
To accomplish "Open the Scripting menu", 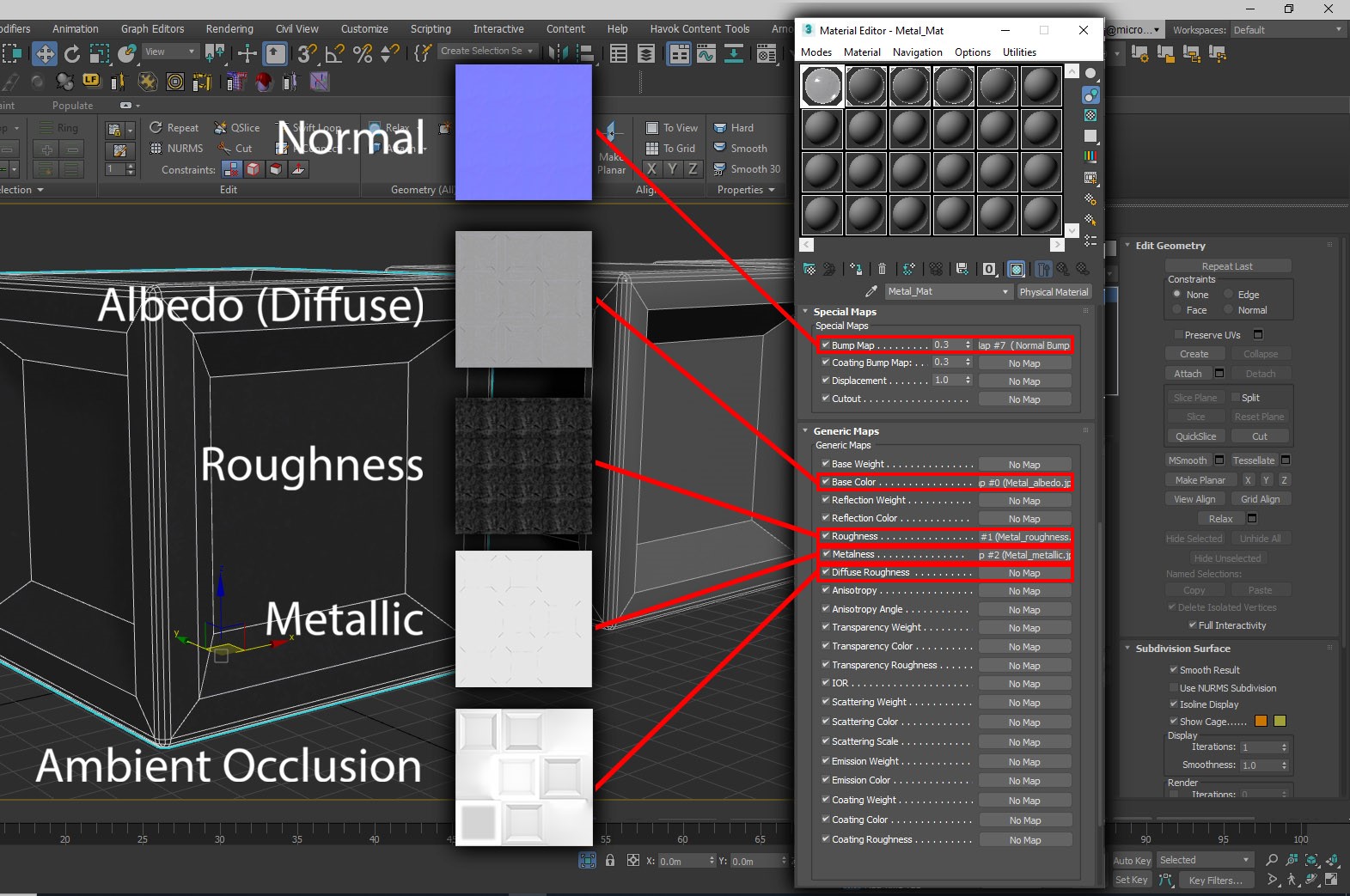I will click(431, 28).
